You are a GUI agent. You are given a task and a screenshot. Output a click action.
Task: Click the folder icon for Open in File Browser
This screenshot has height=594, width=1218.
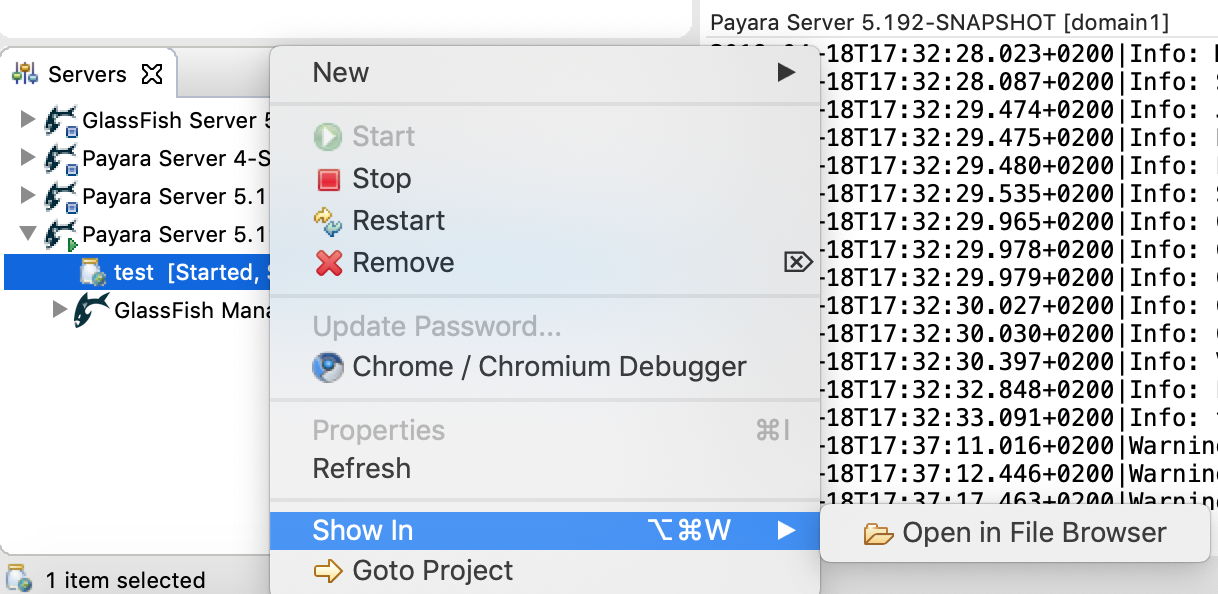tap(878, 534)
